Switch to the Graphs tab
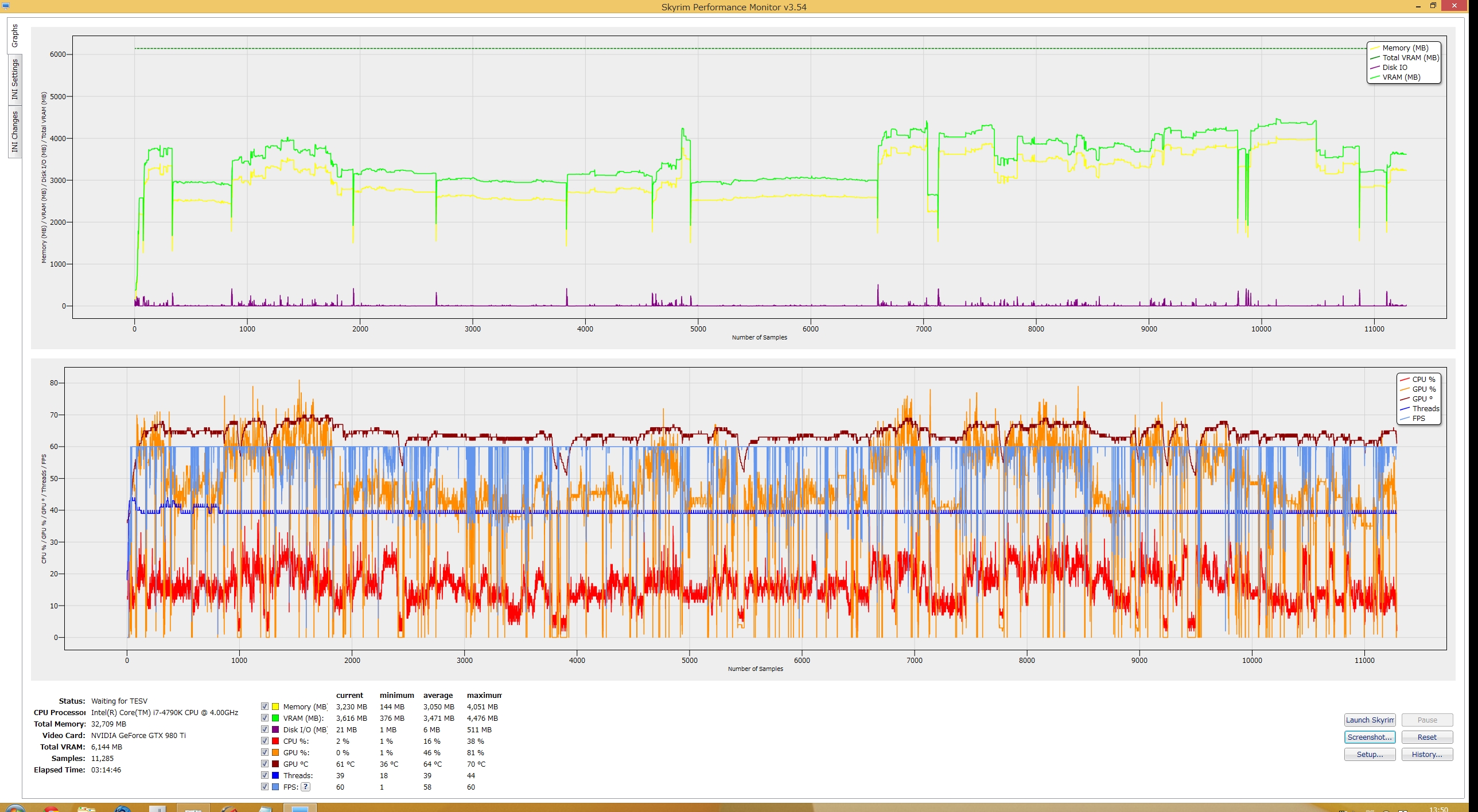The image size is (1478, 812). coord(14,36)
